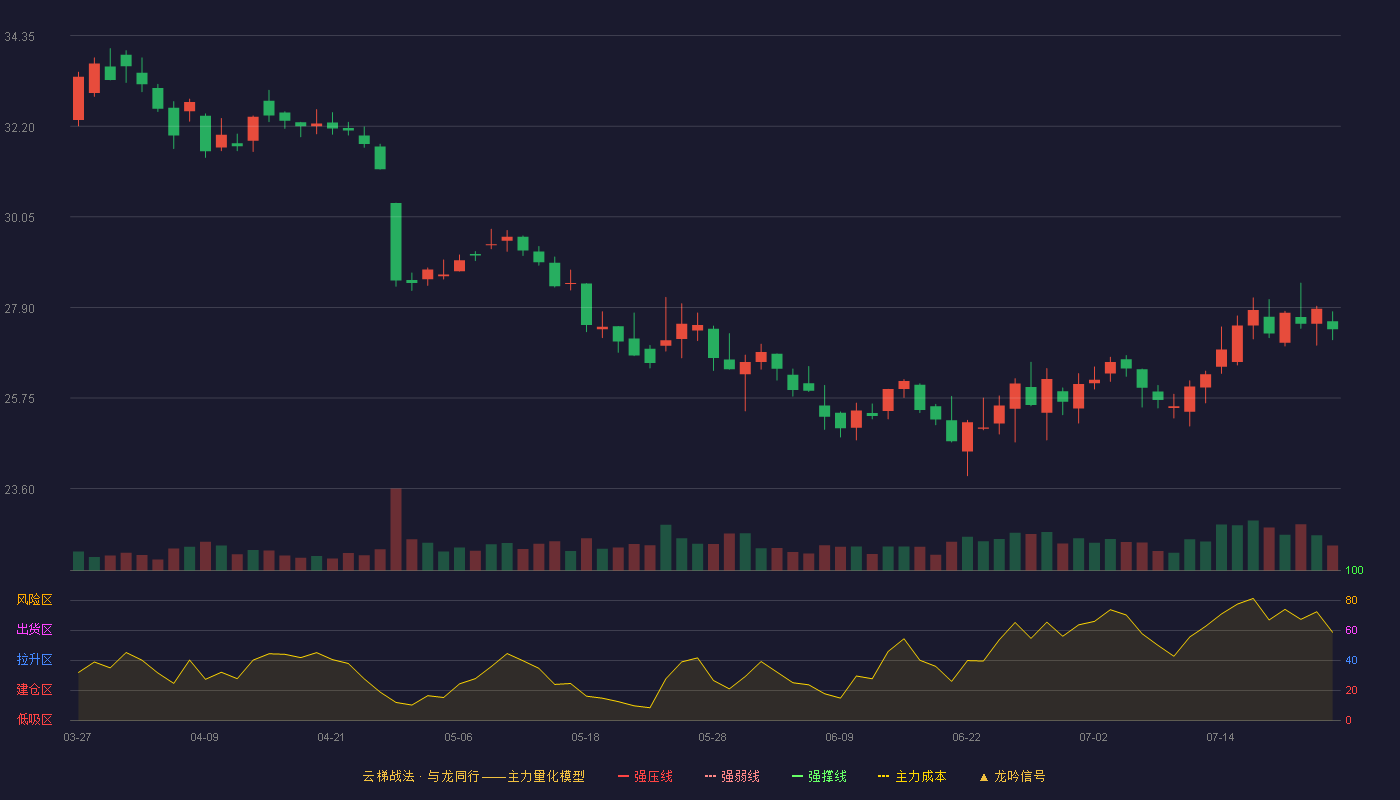The image size is (1400, 800).
Task: Select the 风险区 zone label
Action: point(34,600)
